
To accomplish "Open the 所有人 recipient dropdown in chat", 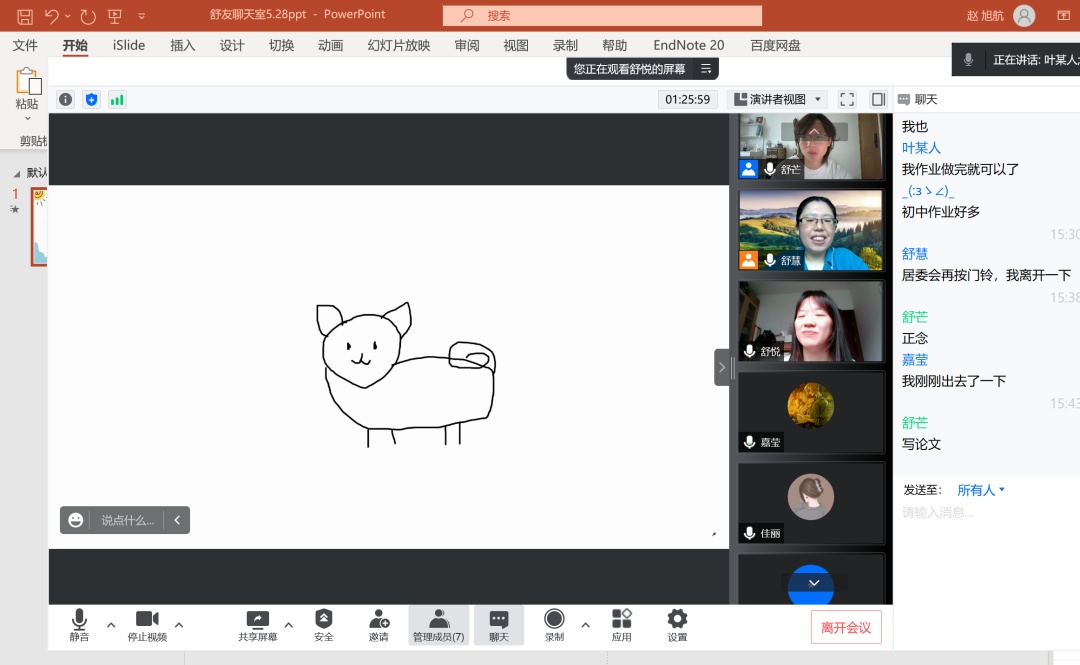I will coord(981,490).
